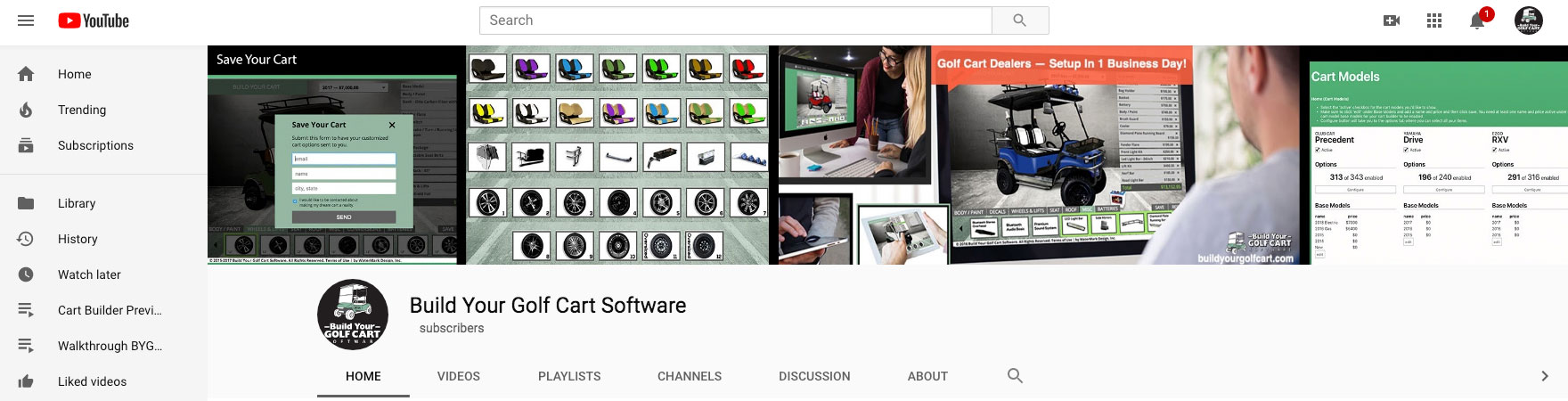The height and width of the screenshot is (401, 1568).
Task: Click the channel banner image
Action: point(887,155)
